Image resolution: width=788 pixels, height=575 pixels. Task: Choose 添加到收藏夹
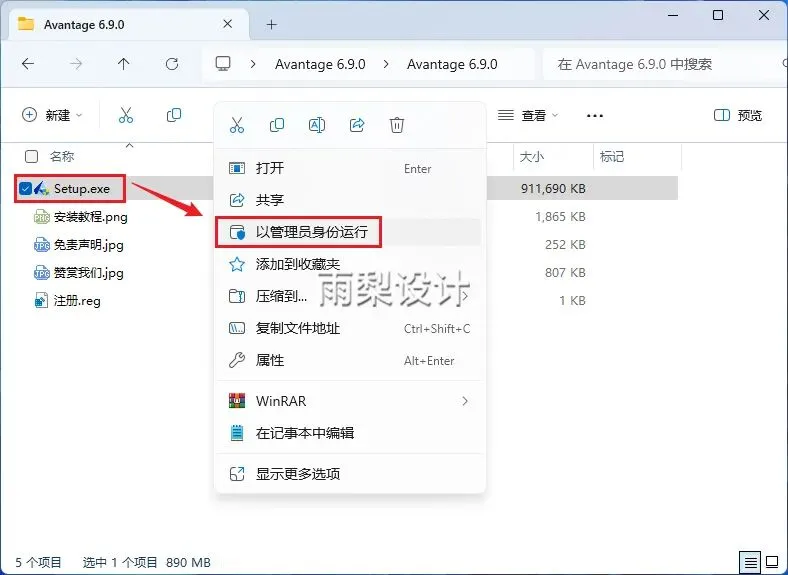[x=349, y=264]
